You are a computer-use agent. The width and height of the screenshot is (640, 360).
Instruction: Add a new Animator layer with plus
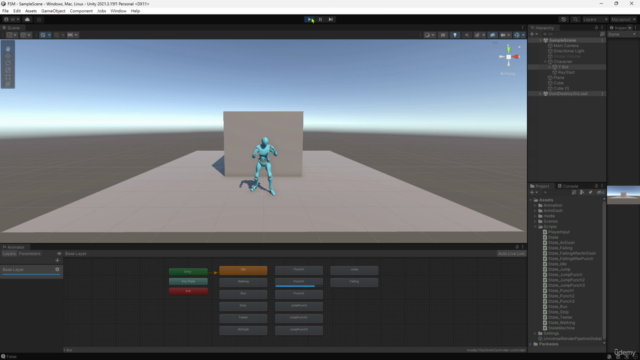tap(57, 260)
